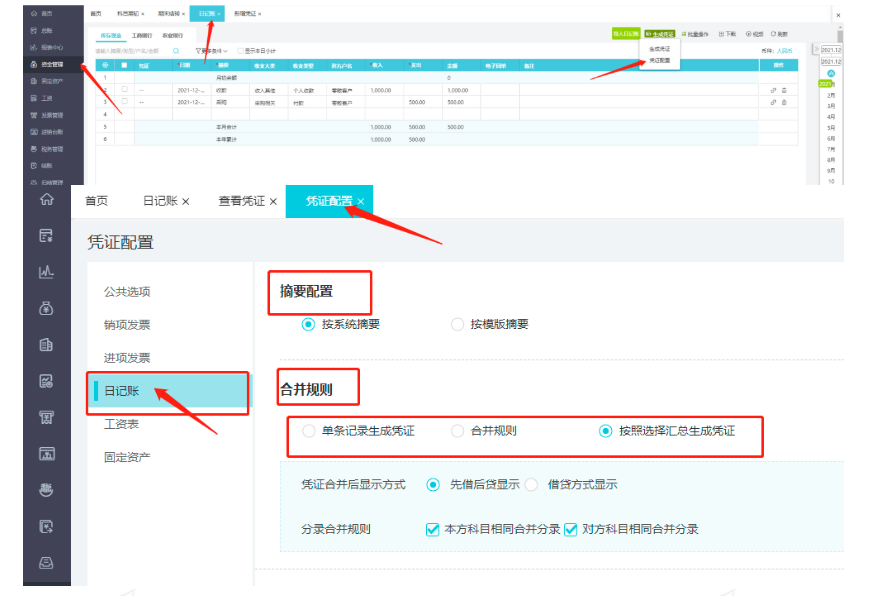Viewport: 892px width, 596px height.
Task: Expand 更多条件 filter dropdown
Action: [212, 51]
